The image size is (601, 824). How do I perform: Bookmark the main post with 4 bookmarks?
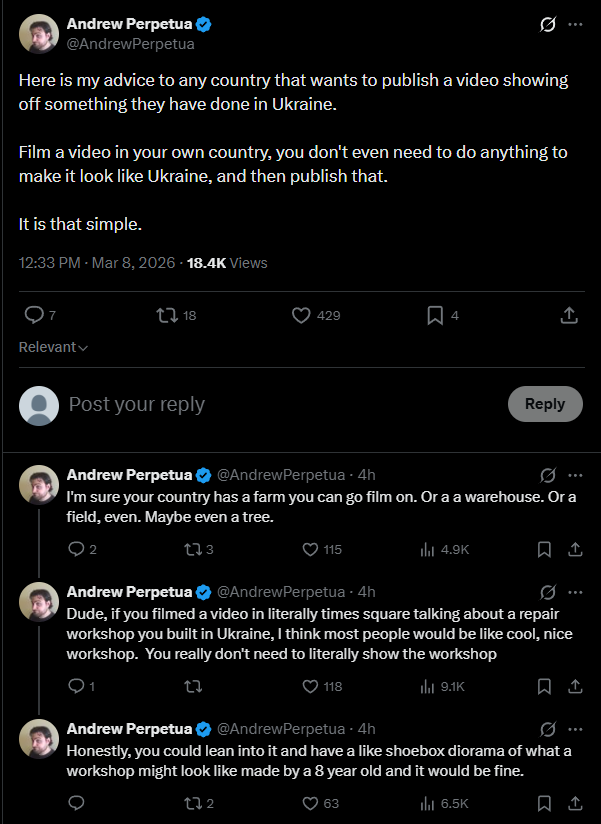(x=435, y=315)
